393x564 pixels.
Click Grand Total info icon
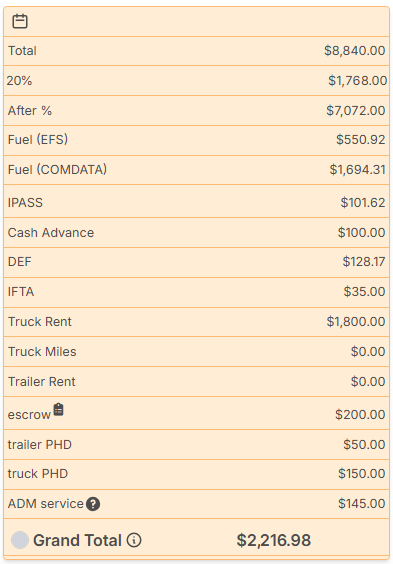coord(134,540)
